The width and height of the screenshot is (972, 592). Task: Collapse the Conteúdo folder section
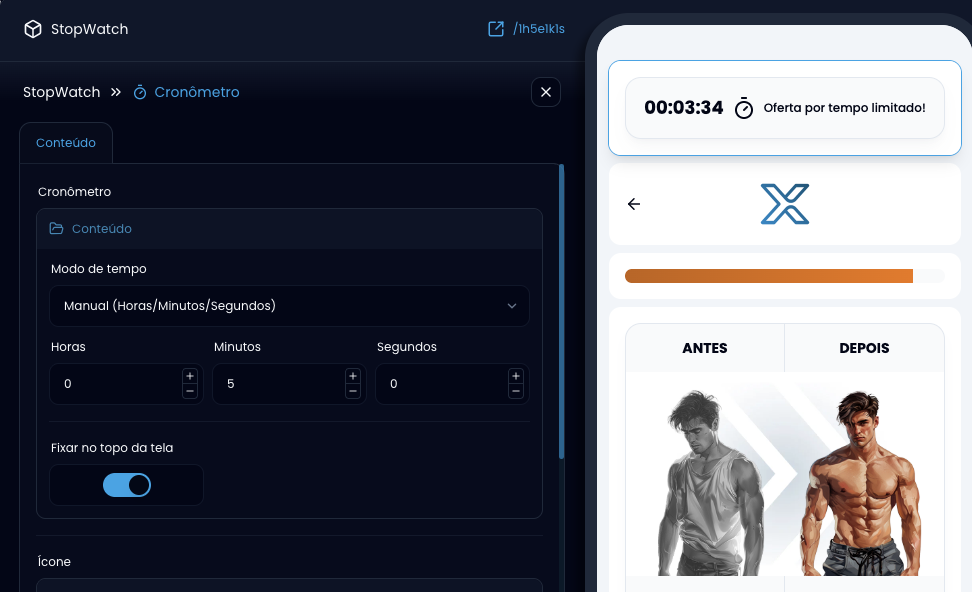click(x=289, y=229)
